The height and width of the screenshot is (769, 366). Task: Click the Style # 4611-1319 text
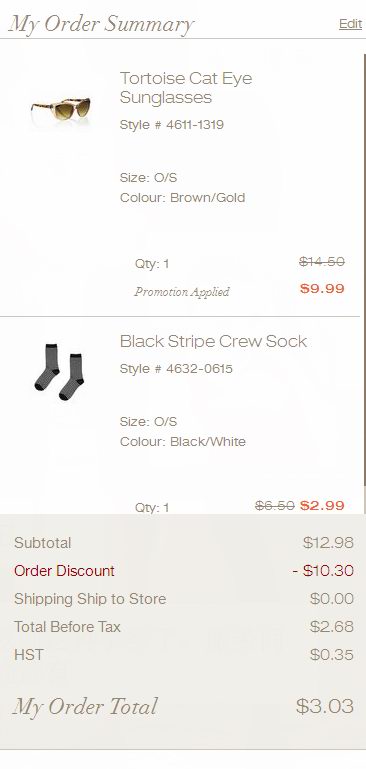172,125
